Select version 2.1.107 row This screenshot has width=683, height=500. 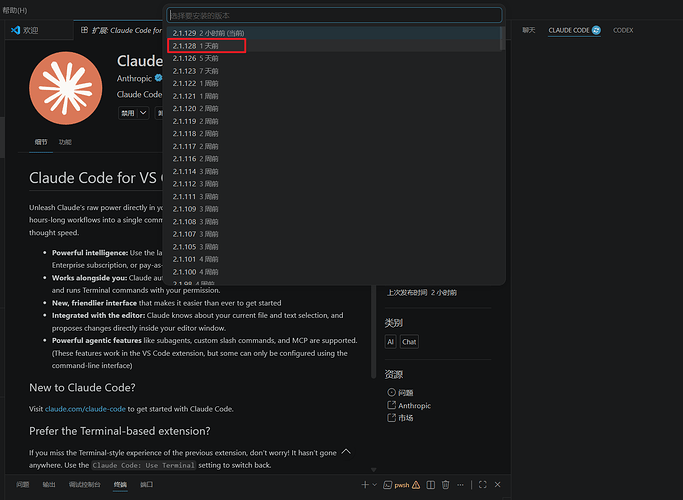tap(334, 234)
